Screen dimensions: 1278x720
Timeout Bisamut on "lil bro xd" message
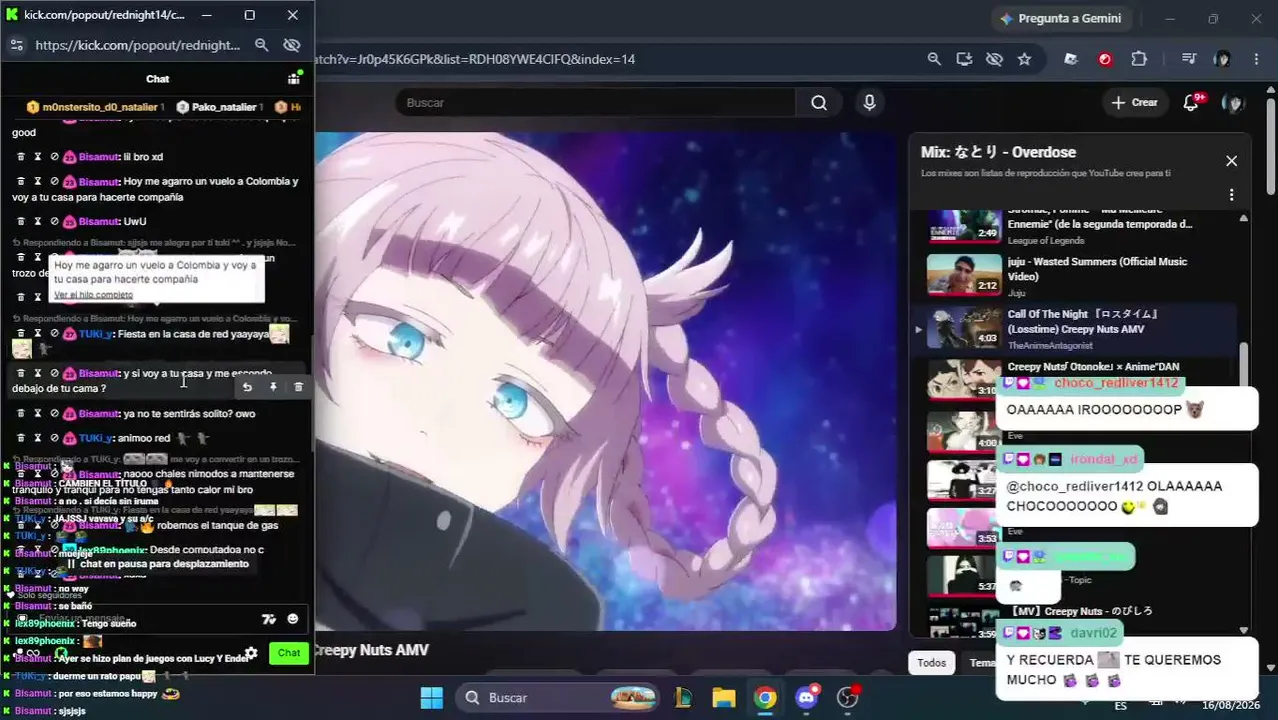38,157
